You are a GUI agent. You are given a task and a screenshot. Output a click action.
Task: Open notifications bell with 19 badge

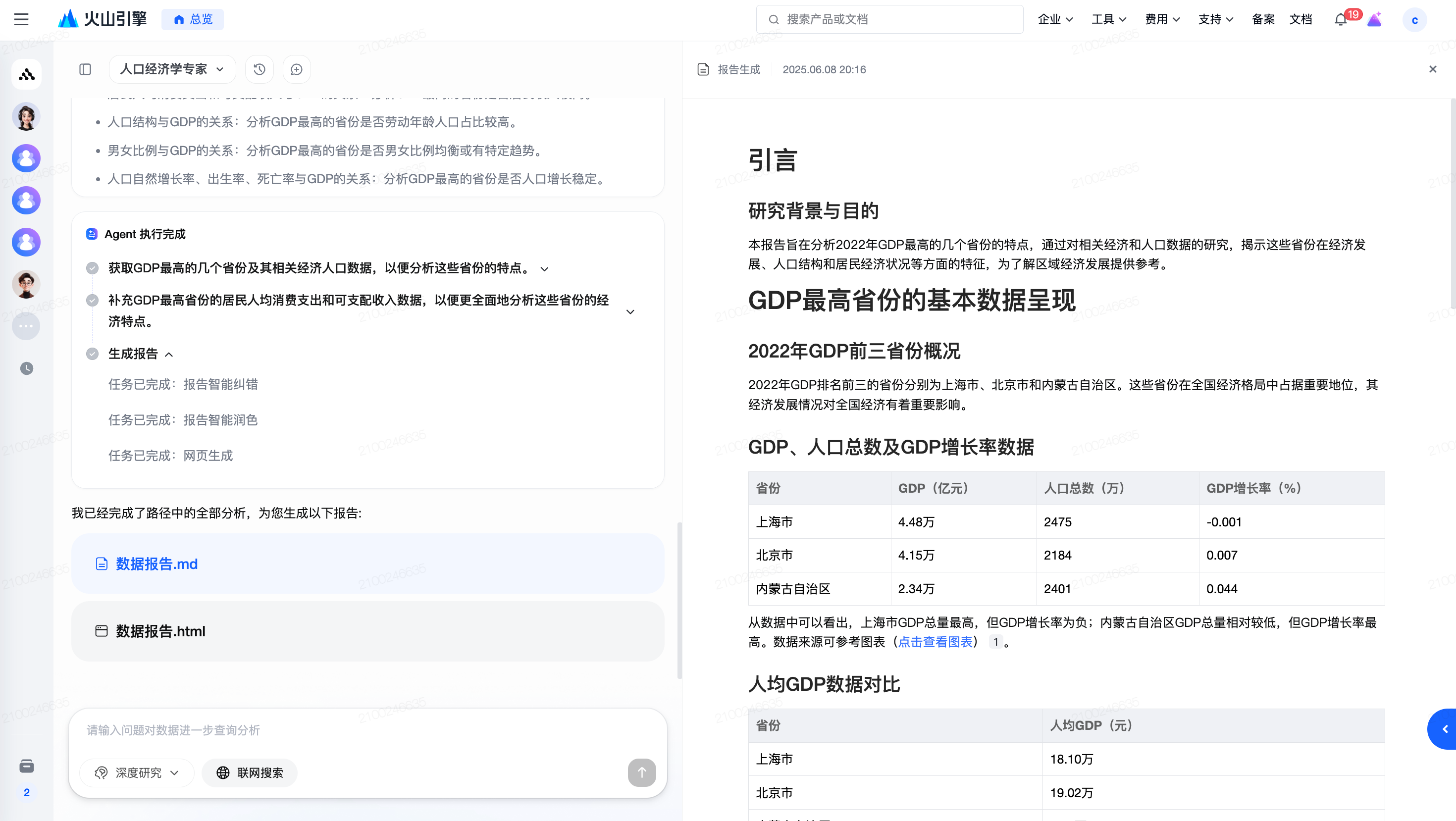1341,19
